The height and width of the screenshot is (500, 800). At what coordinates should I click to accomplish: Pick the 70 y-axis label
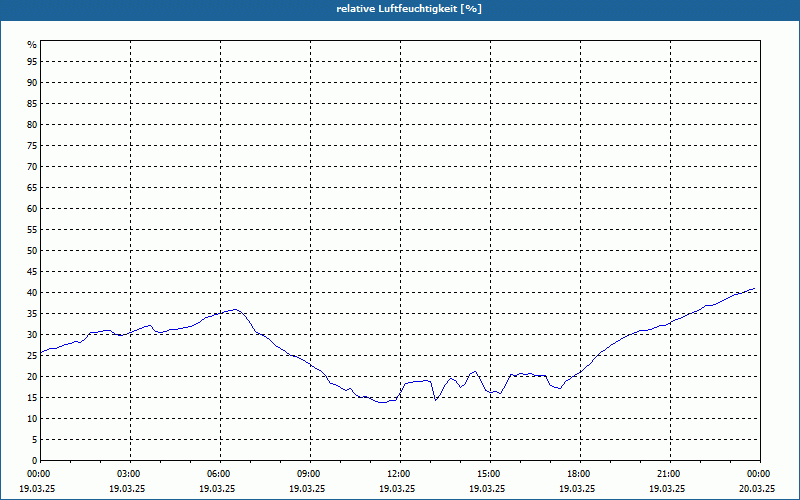tap(32, 166)
